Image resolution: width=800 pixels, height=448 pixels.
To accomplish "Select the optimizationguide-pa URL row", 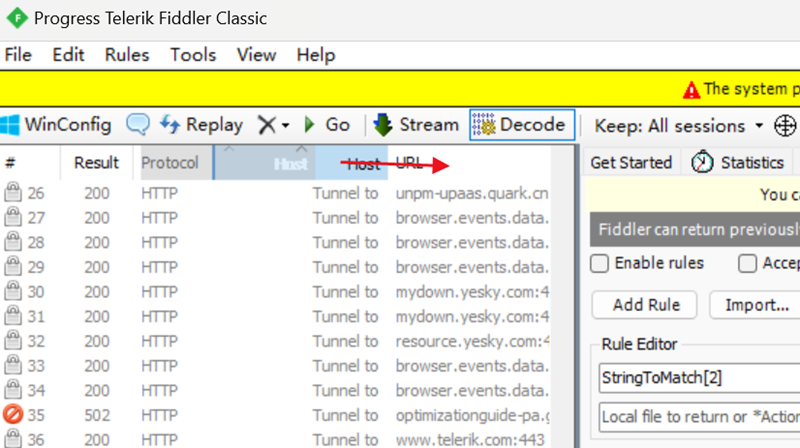I will (x=472, y=415).
